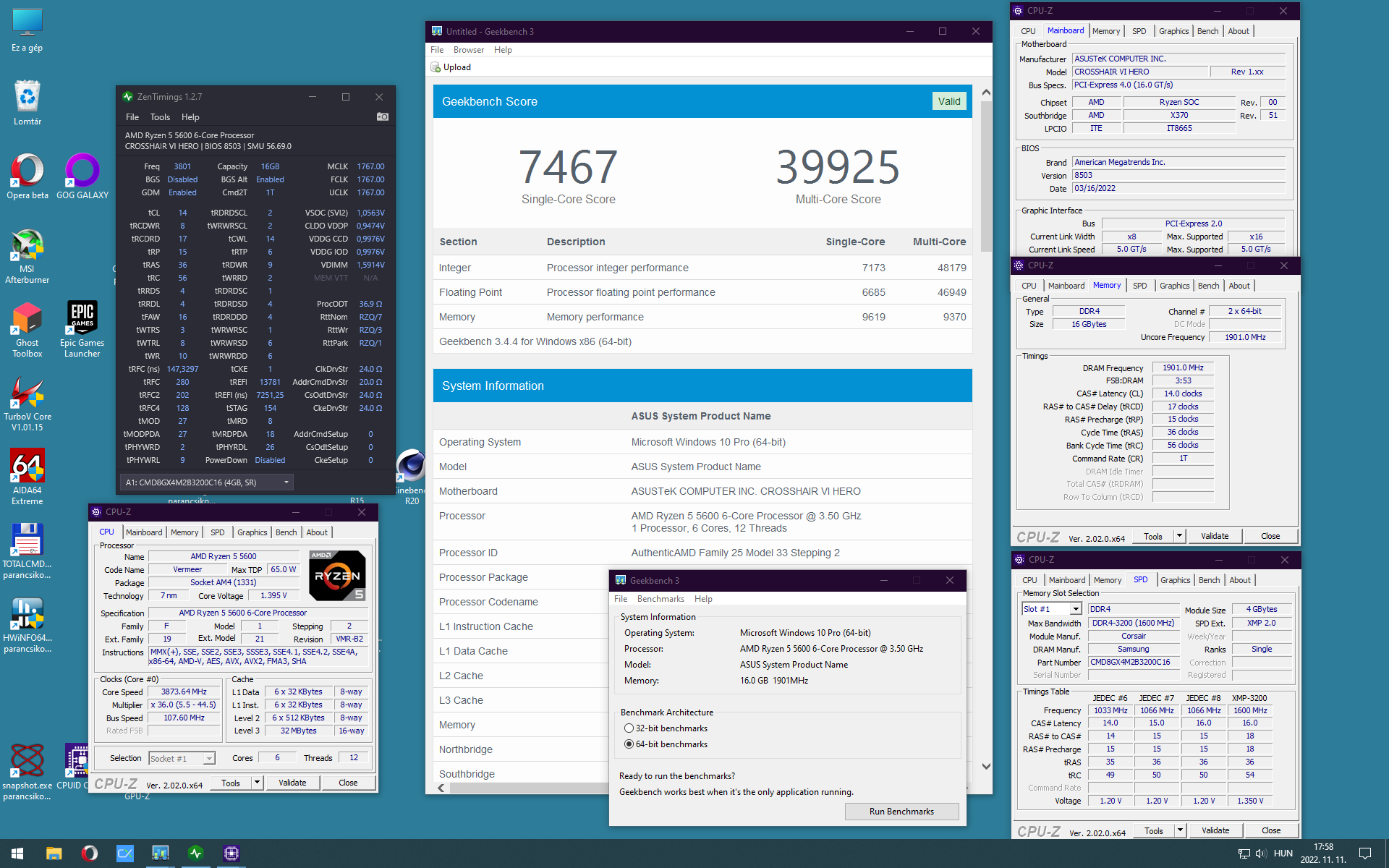Click the HUN language indicator
Viewport: 1389px width, 868px height.
pyautogui.click(x=1283, y=854)
